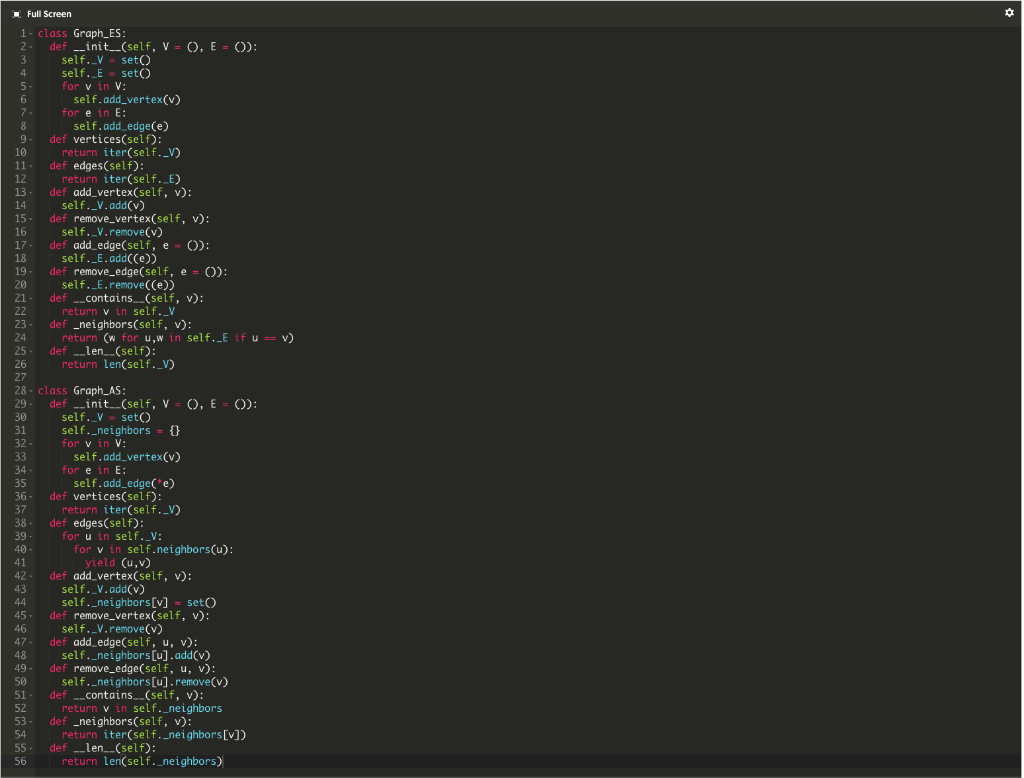Fold Graph_ES __init__ at line 2
The image size is (1024, 778).
click(x=31, y=47)
